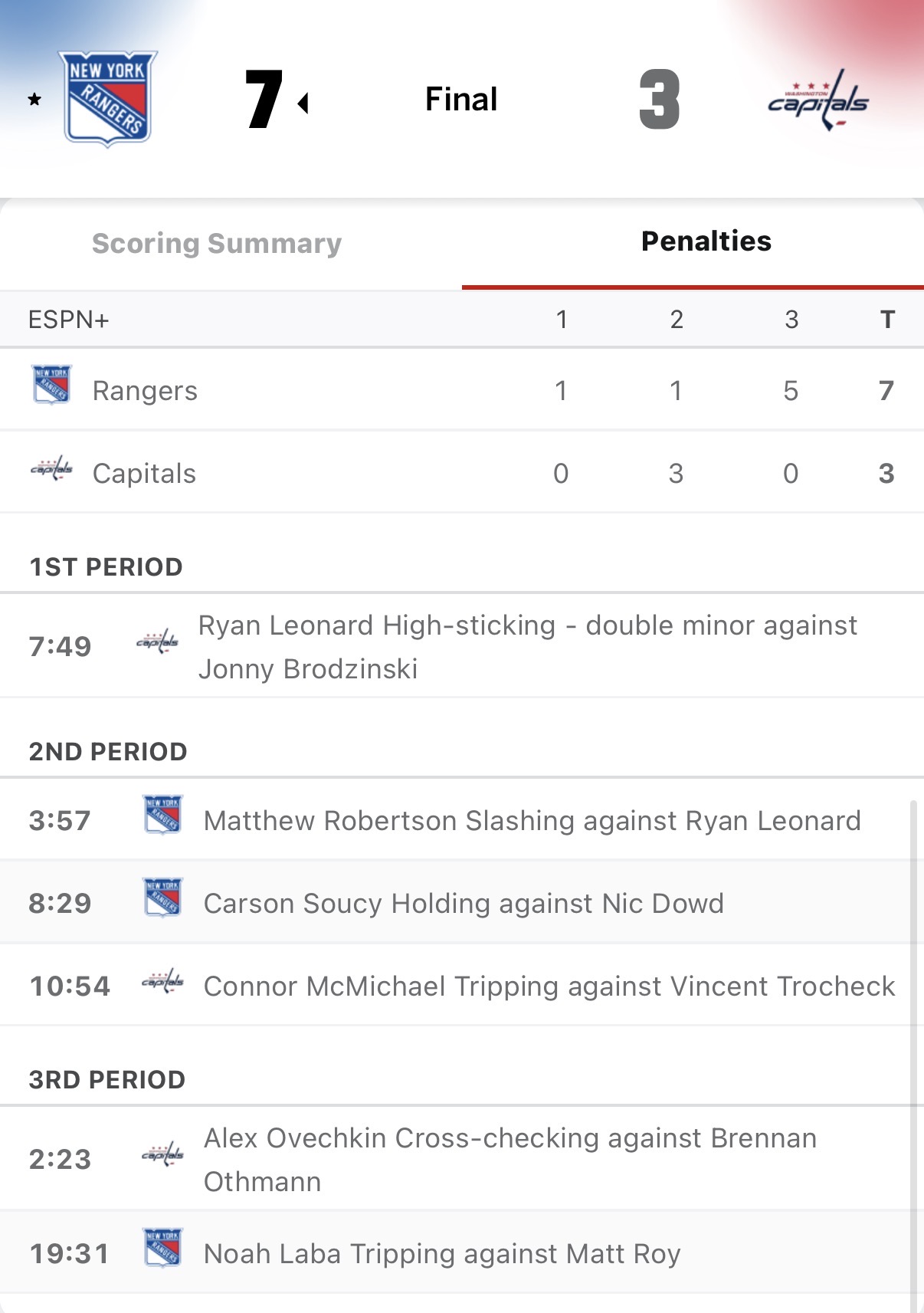This screenshot has height=1313, width=924.
Task: Open the Rangers team name link
Action: point(145,391)
